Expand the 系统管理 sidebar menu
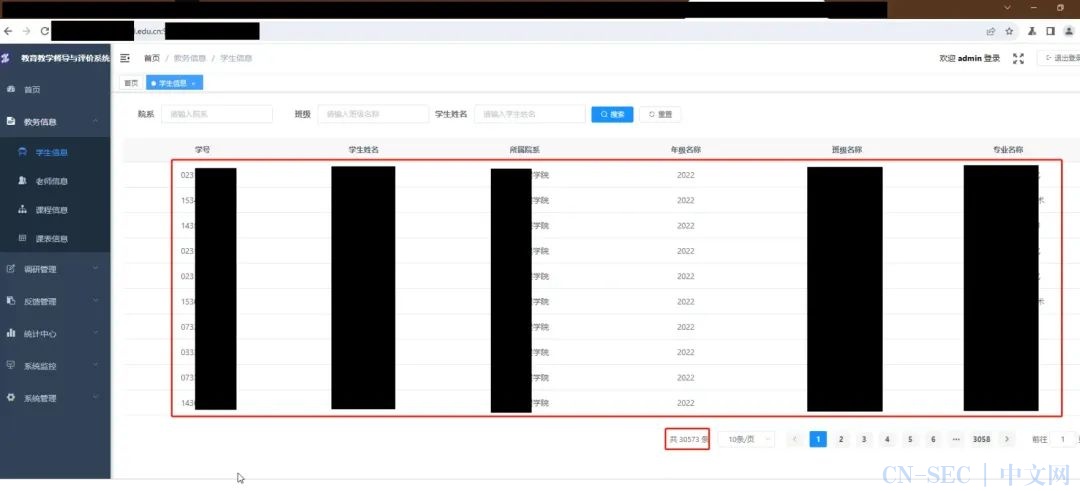This screenshot has width=1080, height=491. [55, 398]
